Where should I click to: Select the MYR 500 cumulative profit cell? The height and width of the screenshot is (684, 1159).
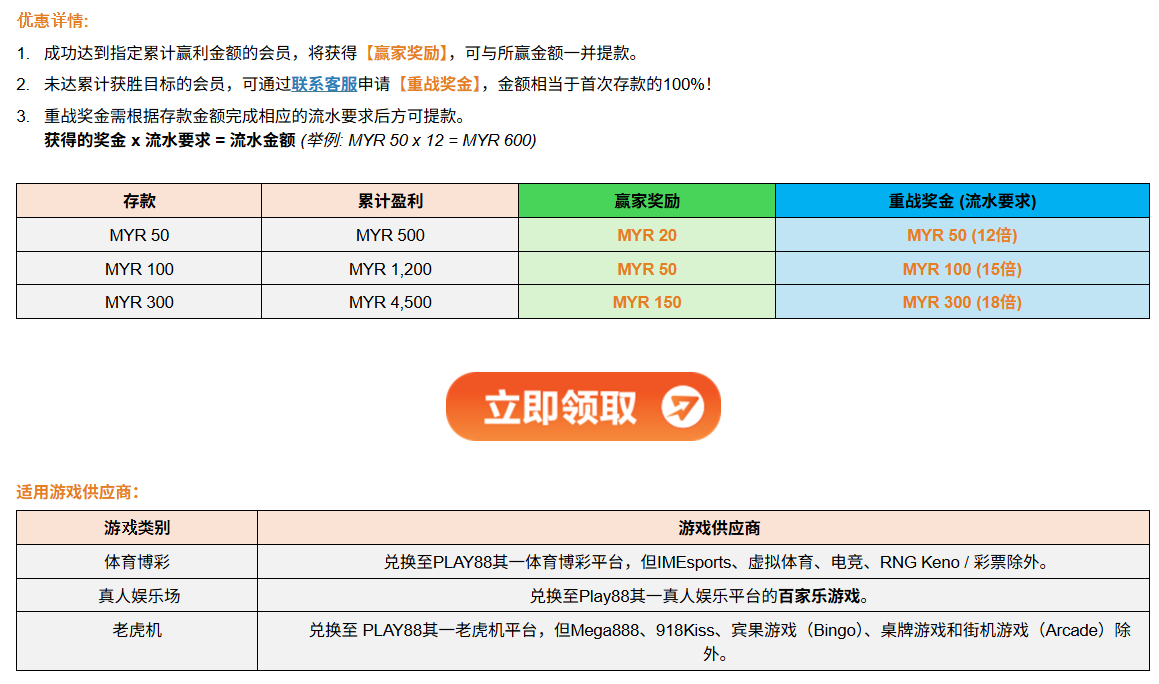[390, 235]
